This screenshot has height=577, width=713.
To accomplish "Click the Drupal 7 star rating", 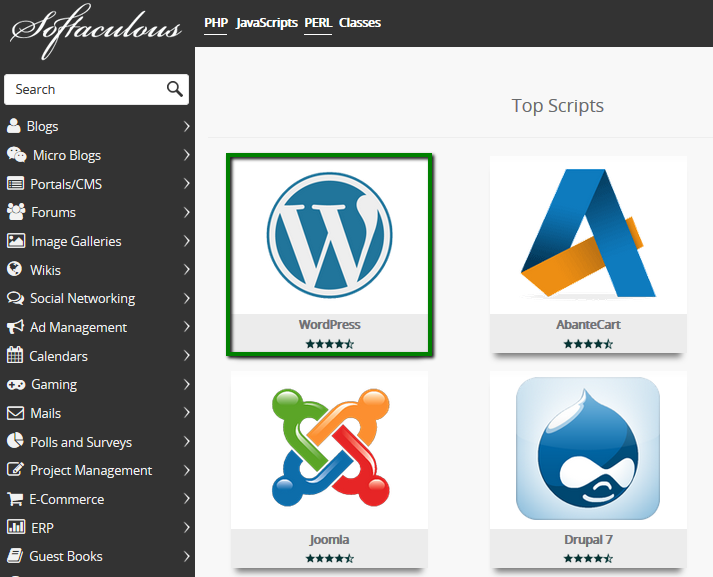I will click(x=588, y=558).
